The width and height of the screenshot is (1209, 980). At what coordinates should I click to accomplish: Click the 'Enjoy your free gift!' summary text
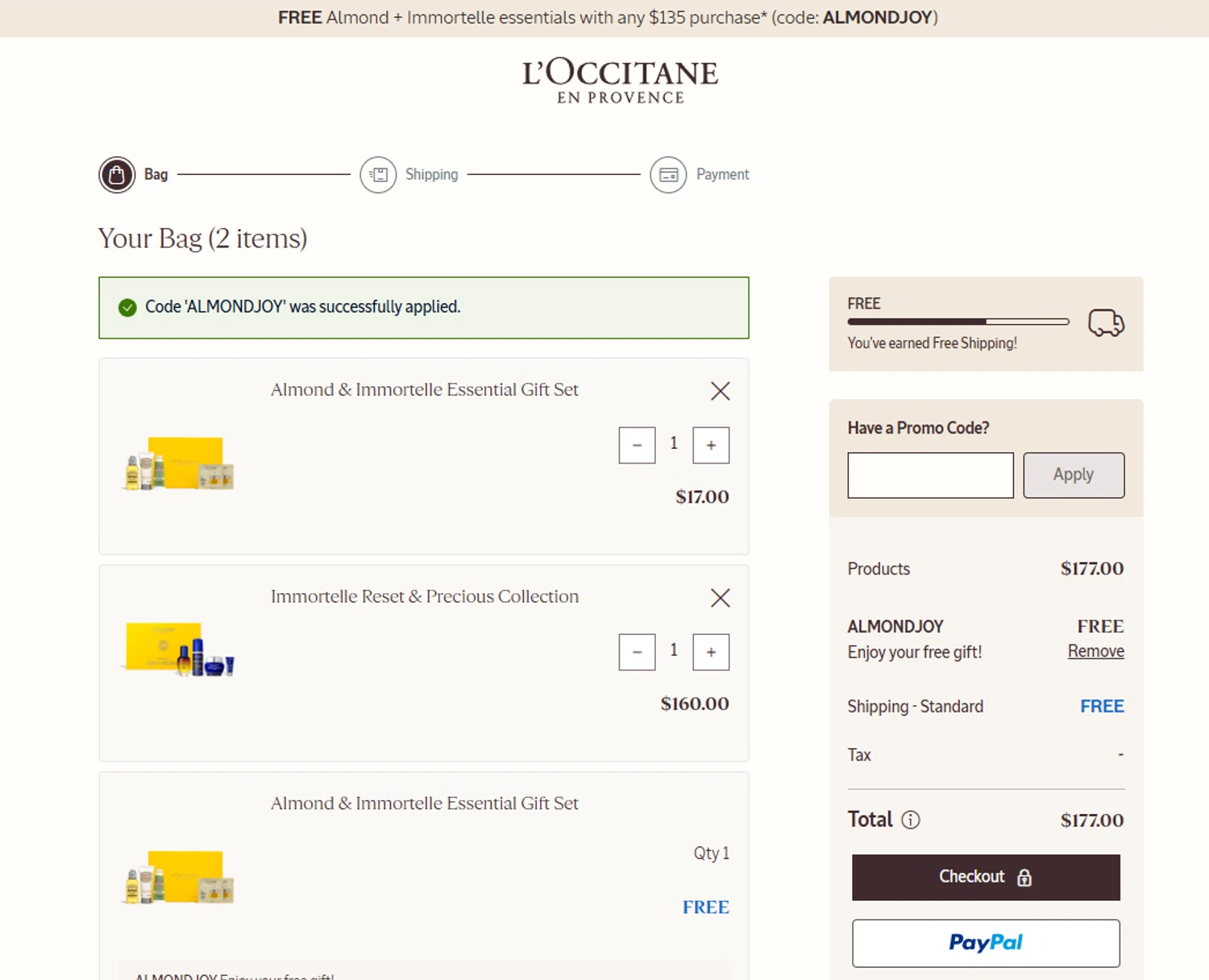click(915, 652)
